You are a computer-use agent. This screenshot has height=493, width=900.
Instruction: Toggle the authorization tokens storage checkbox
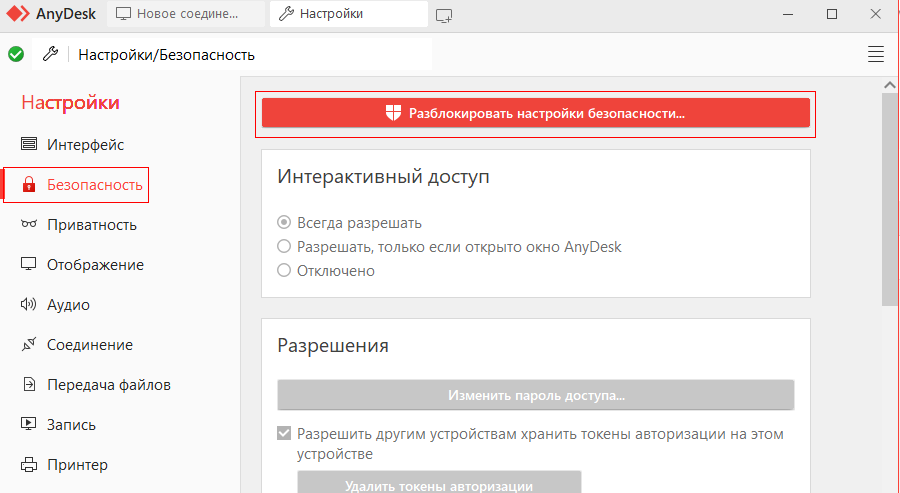point(284,434)
